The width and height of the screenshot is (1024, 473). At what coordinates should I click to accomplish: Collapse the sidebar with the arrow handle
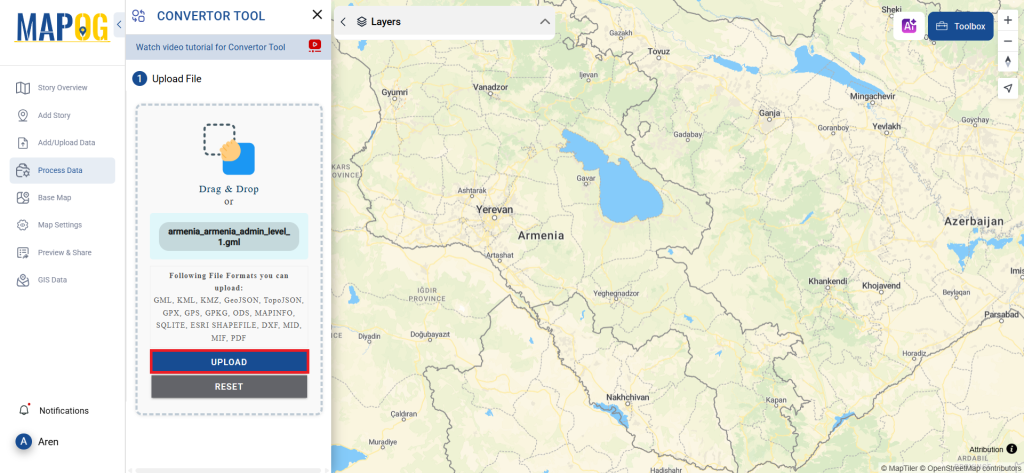[x=119, y=24]
